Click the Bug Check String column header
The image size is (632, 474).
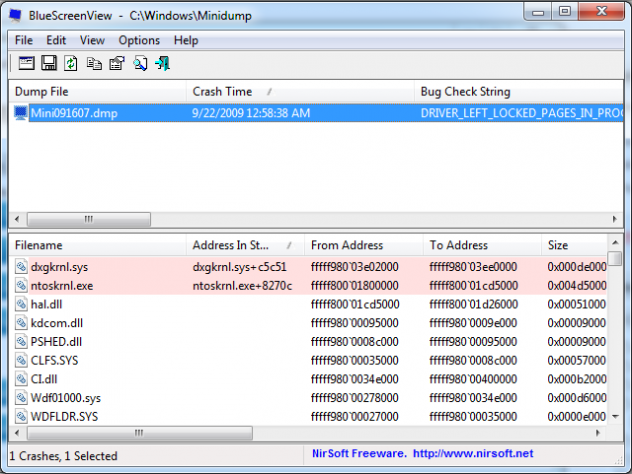click(x=466, y=91)
